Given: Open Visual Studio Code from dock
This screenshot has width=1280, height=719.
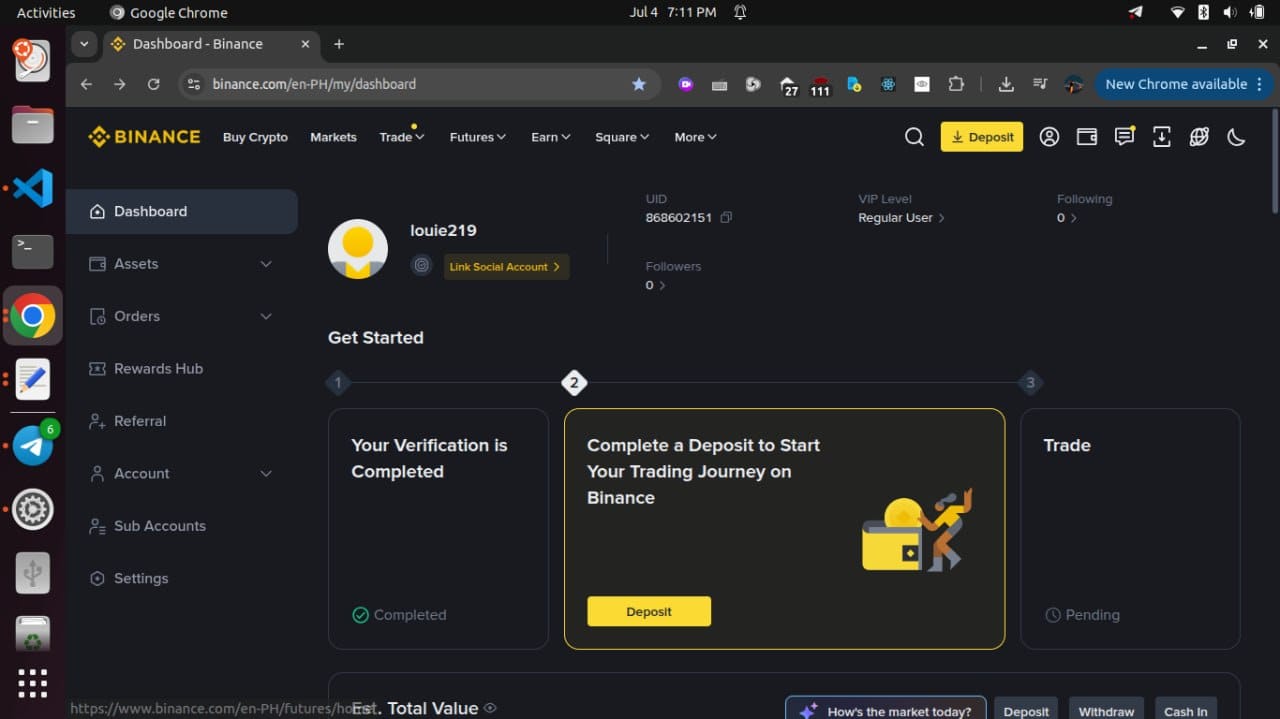Looking at the screenshot, I should click(x=32, y=188).
